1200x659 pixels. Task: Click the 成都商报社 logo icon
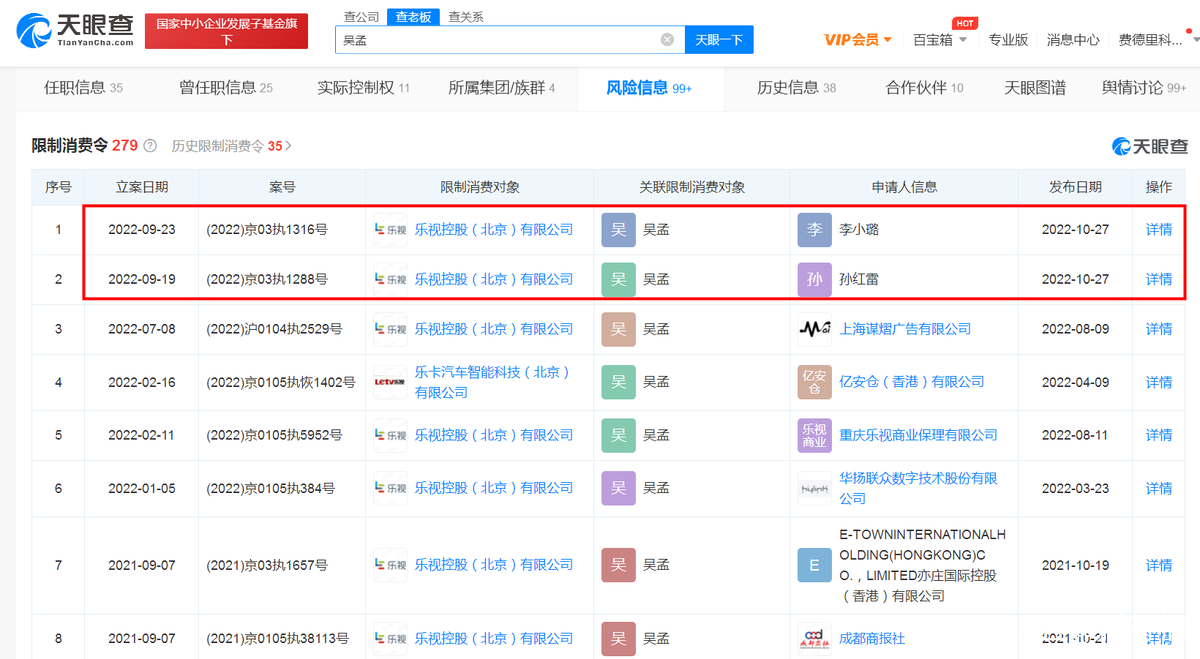814,638
